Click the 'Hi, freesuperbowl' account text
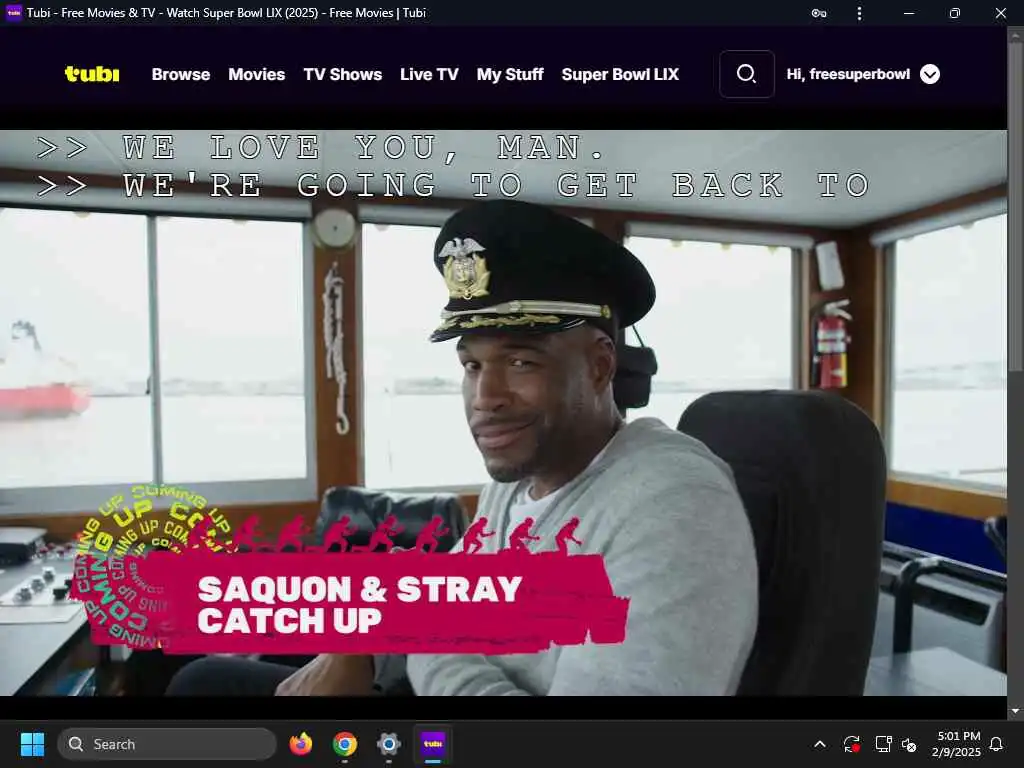 click(848, 74)
